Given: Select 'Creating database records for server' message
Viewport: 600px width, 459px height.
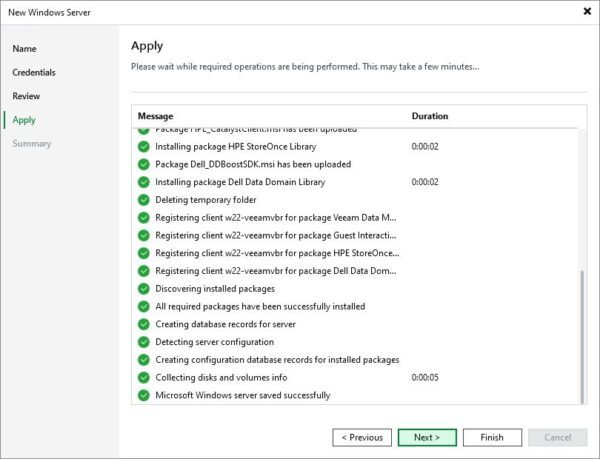Looking at the screenshot, I should click(x=225, y=324).
